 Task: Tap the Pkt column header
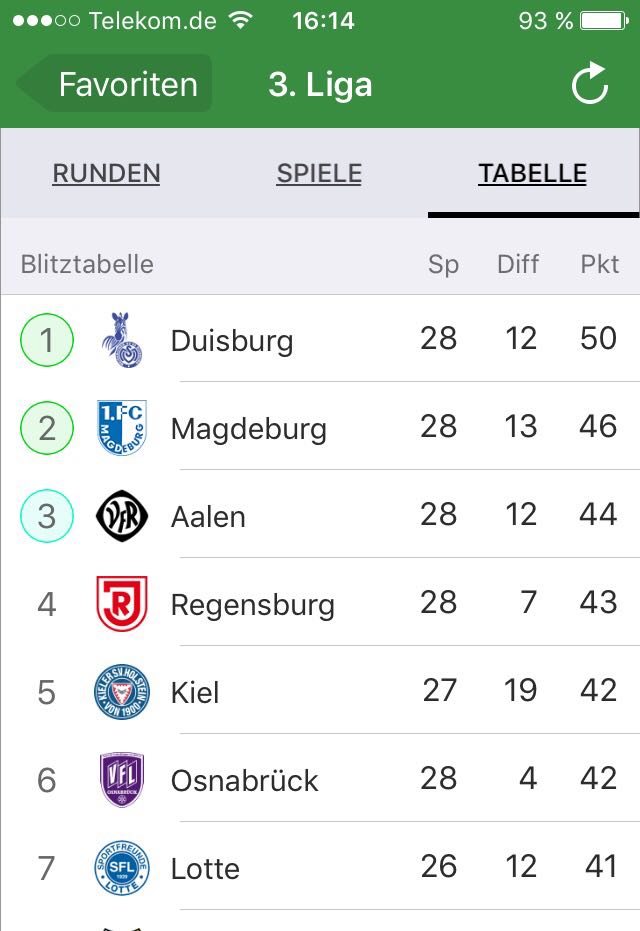pyautogui.click(x=600, y=264)
